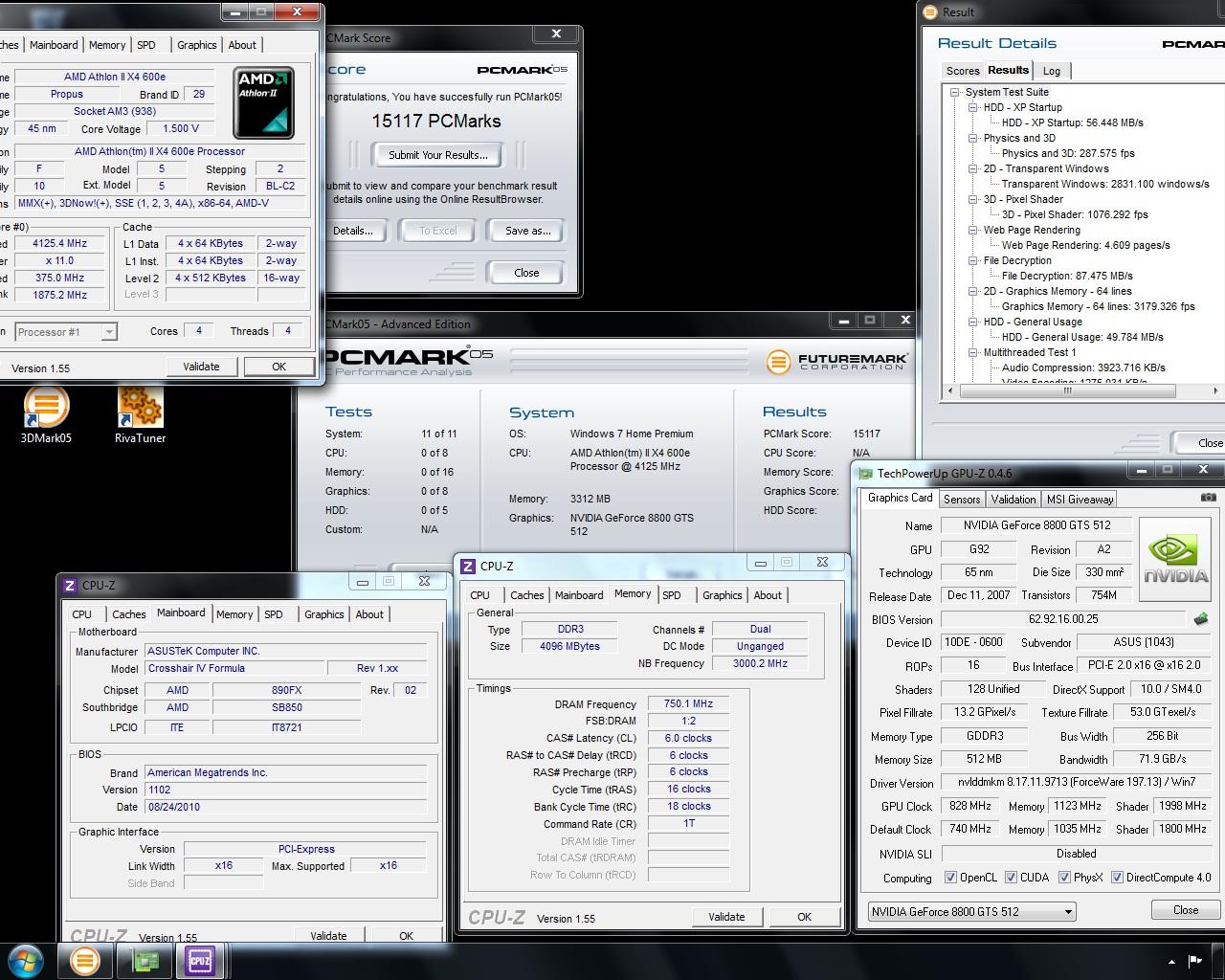
Task: Collapse the 3D - Pixel Shader node
Action: pyautogui.click(x=973, y=199)
